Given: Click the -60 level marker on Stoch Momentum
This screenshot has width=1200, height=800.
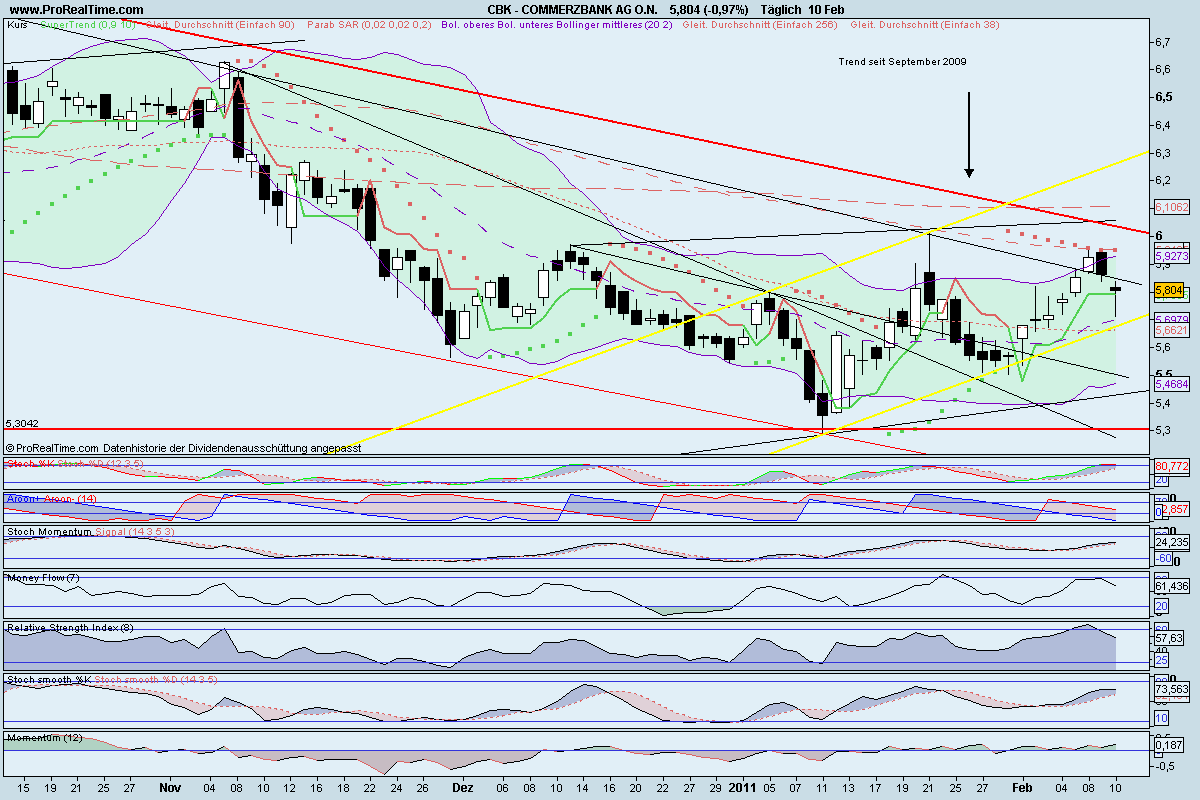Looking at the screenshot, I should [x=1163, y=557].
